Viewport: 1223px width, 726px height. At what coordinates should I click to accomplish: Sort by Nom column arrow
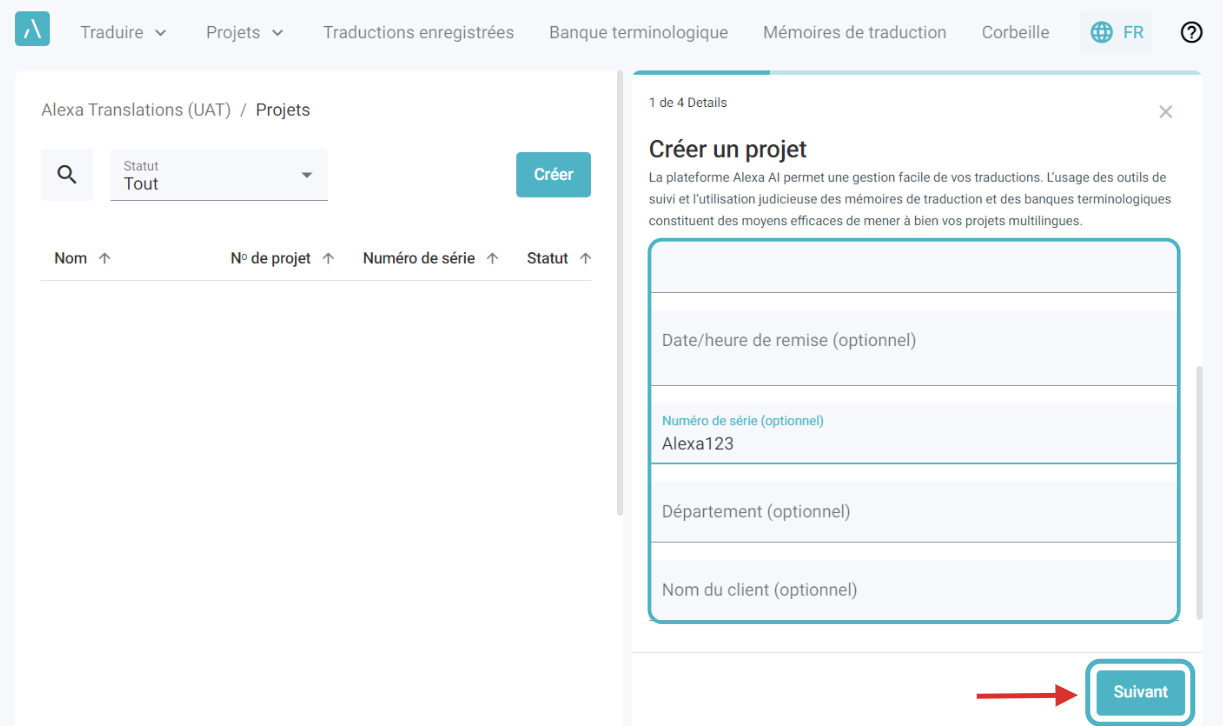[x=104, y=258]
